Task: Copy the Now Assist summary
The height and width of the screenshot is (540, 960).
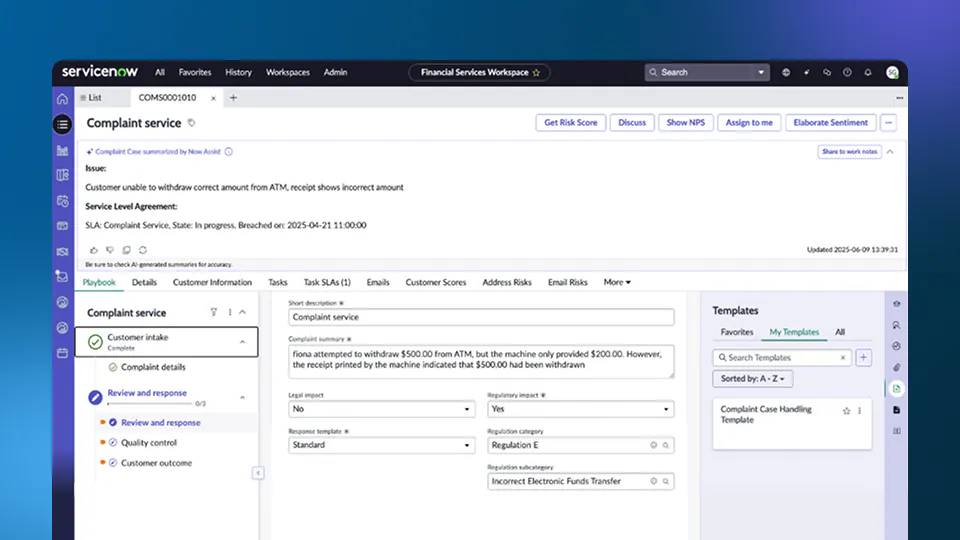Action: pos(127,250)
